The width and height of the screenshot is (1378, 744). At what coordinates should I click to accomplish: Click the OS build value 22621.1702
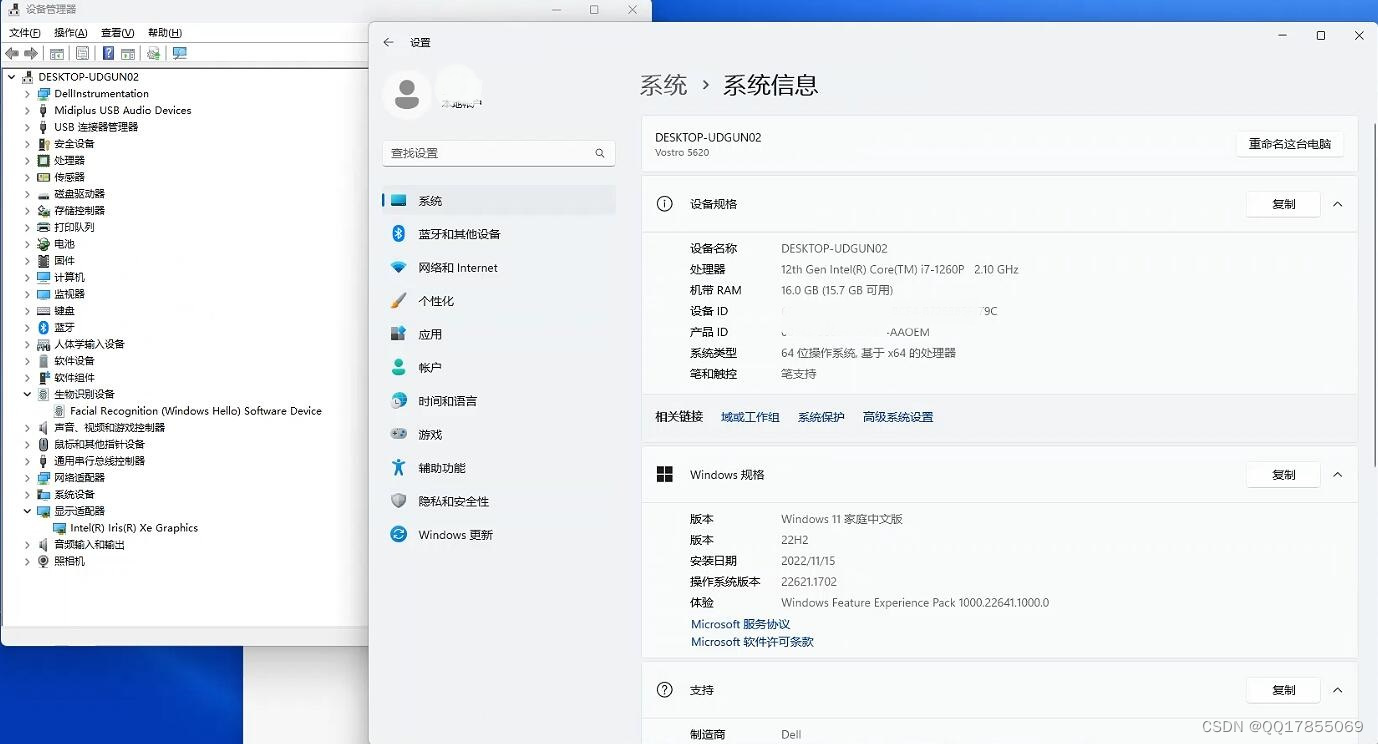point(809,582)
